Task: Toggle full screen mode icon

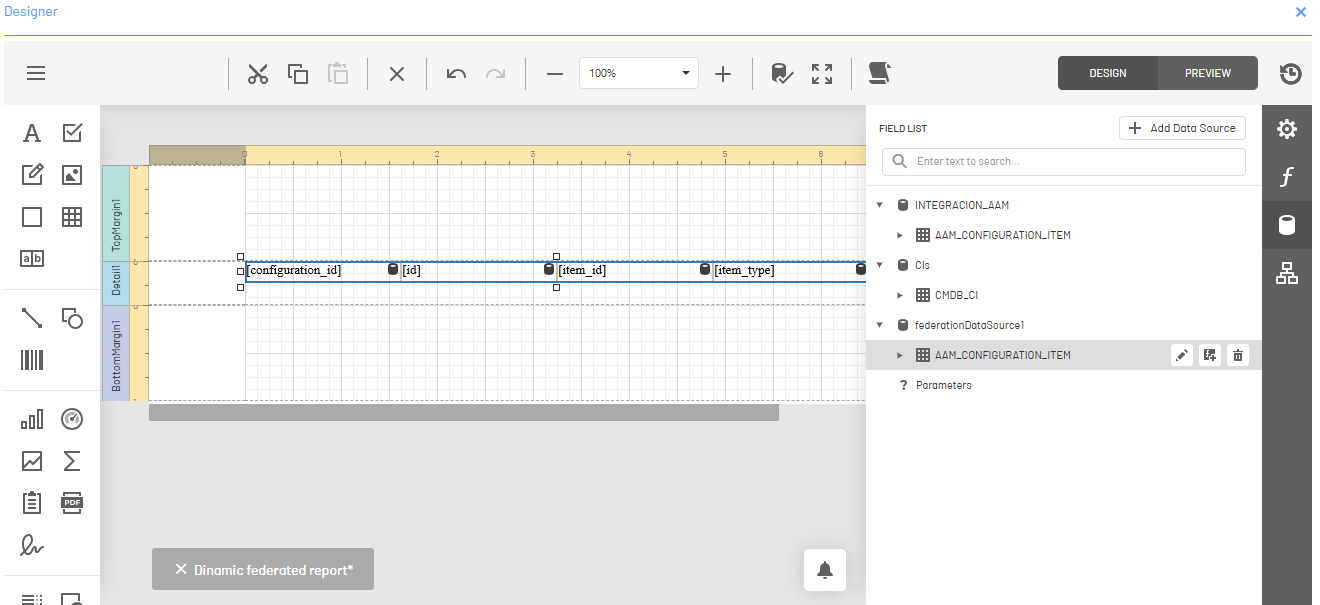Action: (822, 74)
